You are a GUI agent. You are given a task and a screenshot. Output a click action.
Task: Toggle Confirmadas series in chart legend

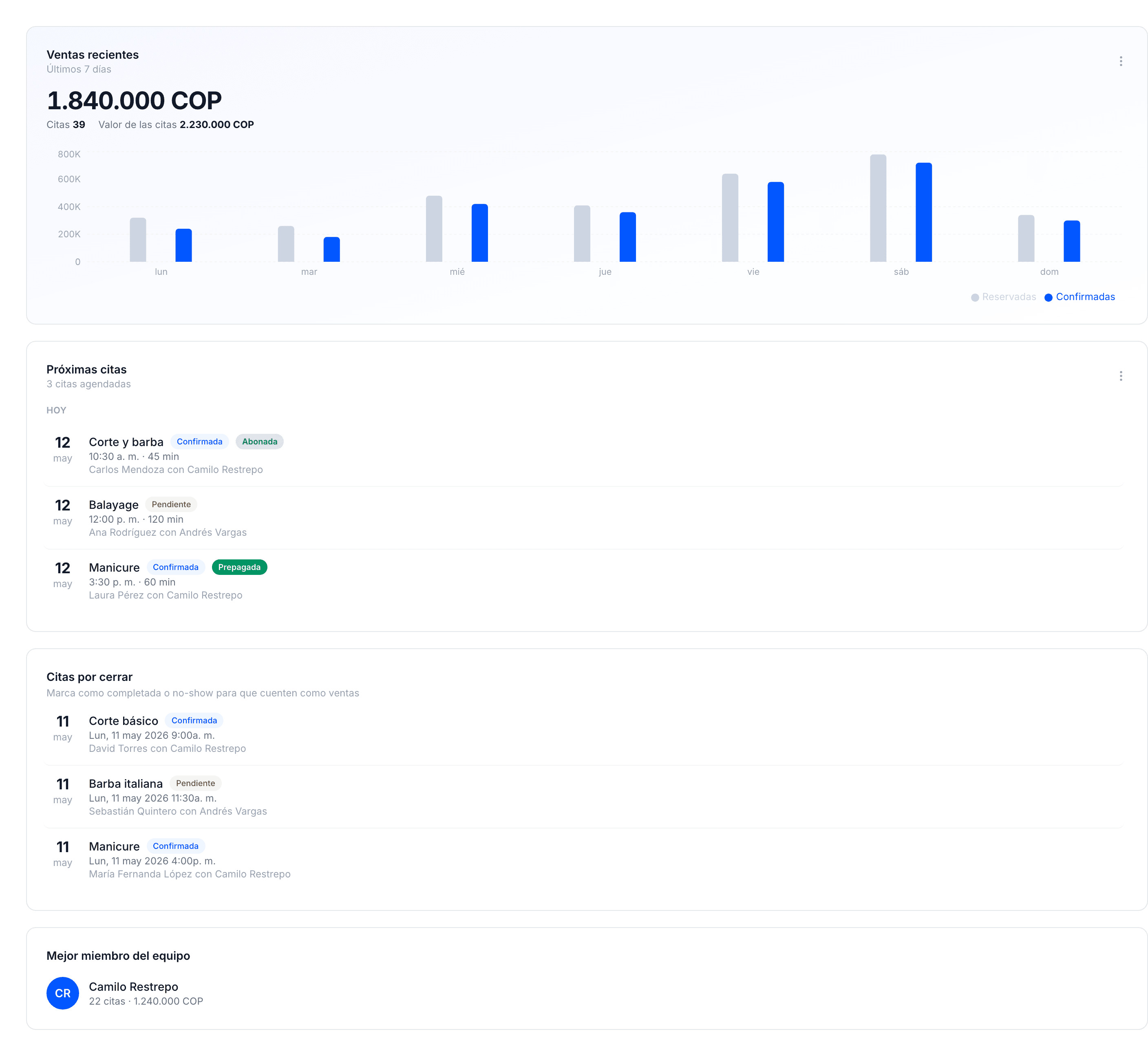1079,297
